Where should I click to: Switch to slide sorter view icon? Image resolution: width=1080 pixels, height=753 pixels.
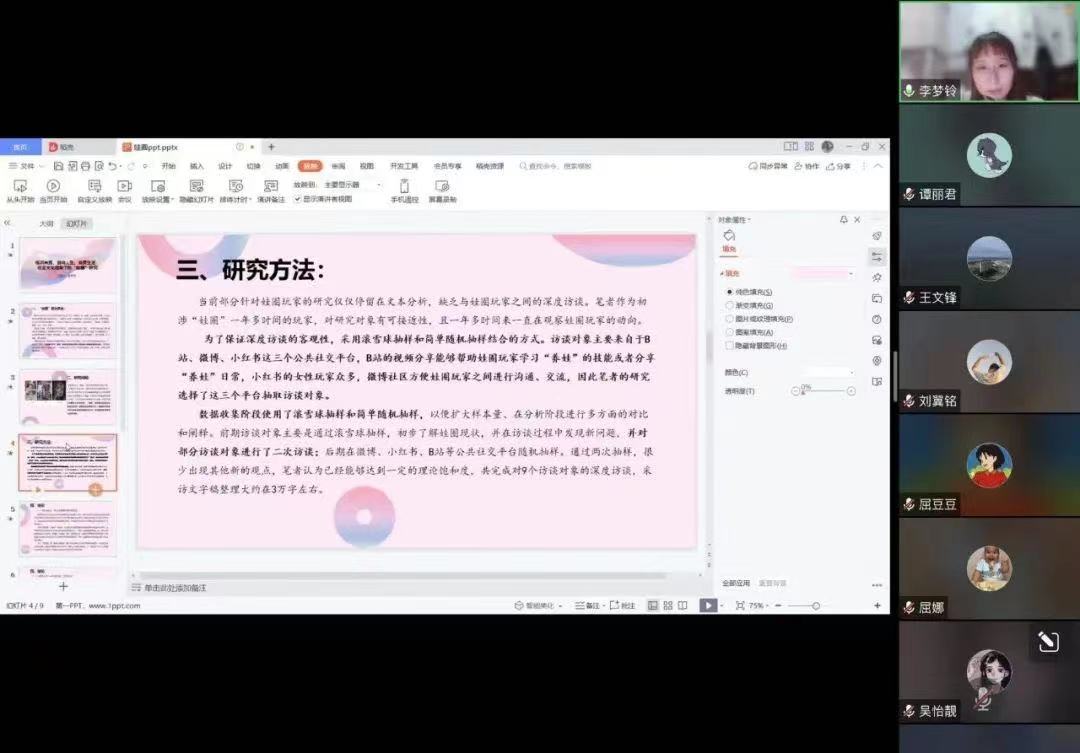point(667,605)
